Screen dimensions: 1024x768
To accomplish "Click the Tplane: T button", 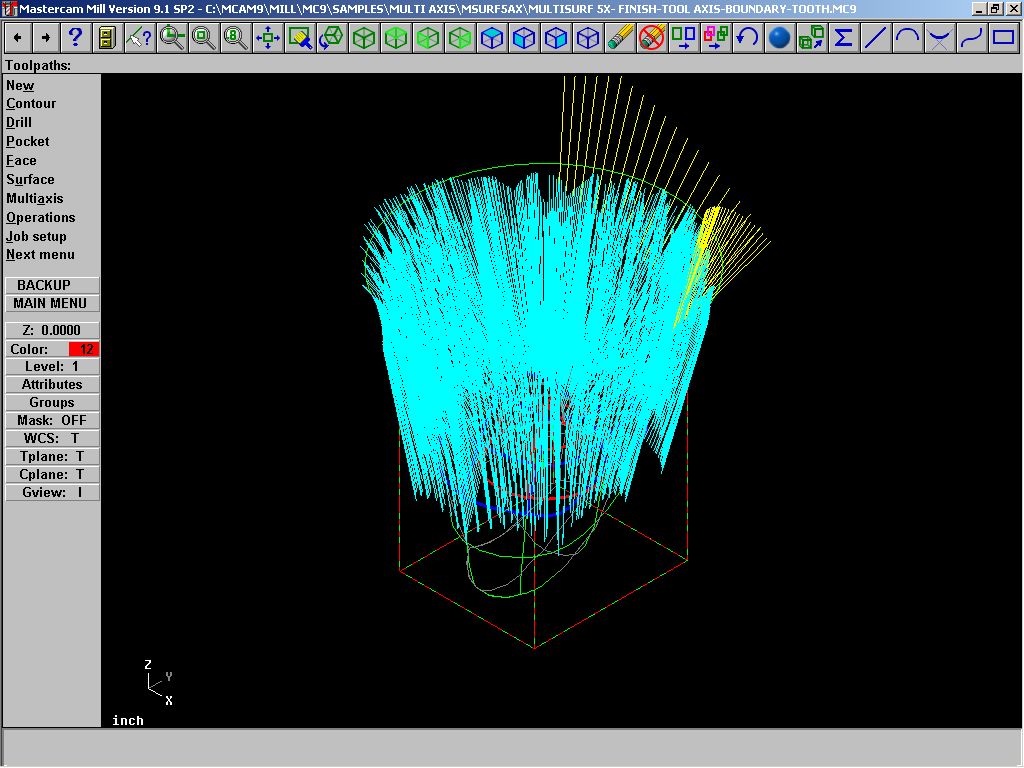I will [52, 456].
